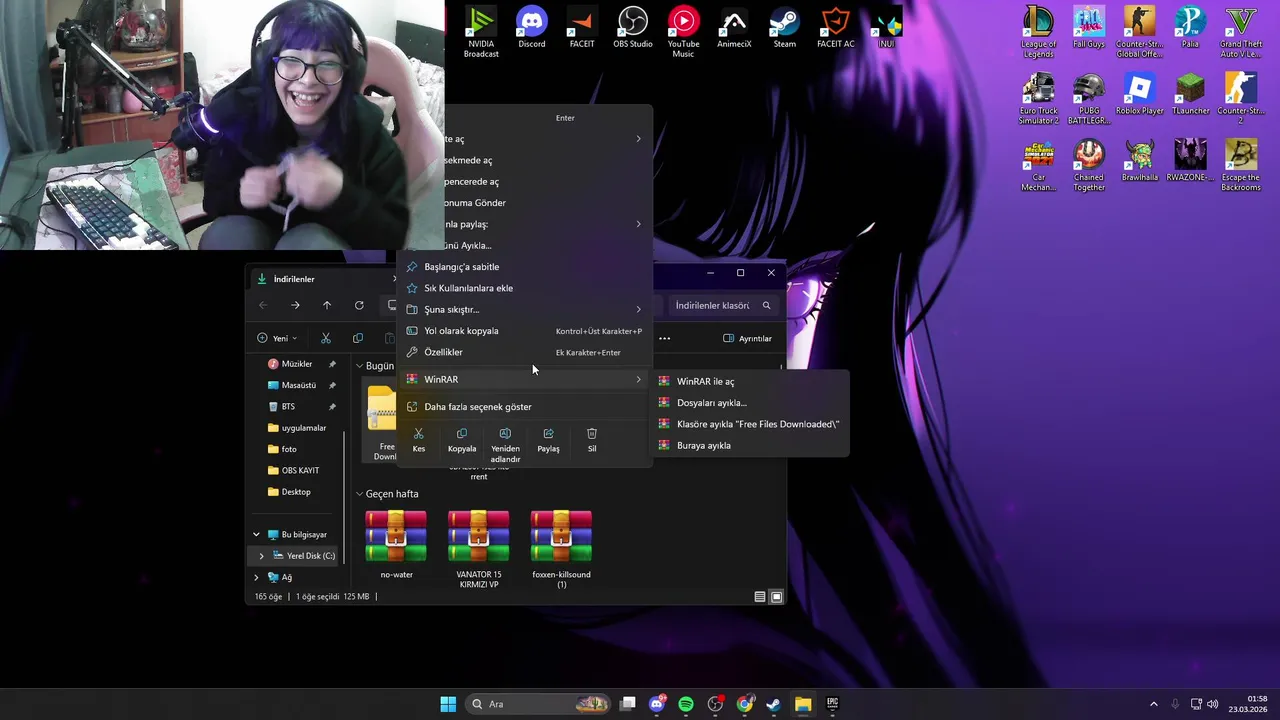Open the AnimeciX desktop icon

734,28
